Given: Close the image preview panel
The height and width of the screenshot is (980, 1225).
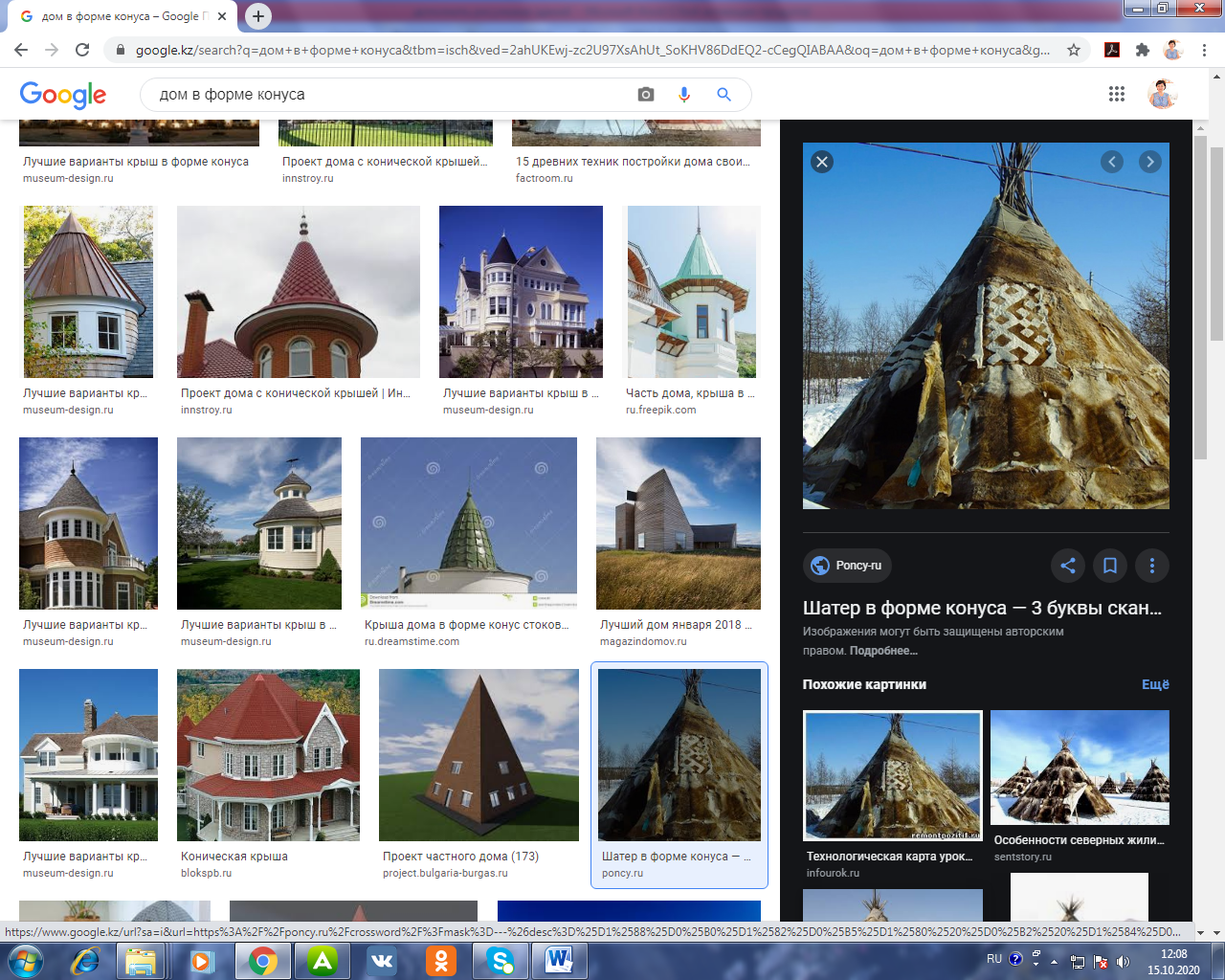Looking at the screenshot, I should click(x=822, y=162).
